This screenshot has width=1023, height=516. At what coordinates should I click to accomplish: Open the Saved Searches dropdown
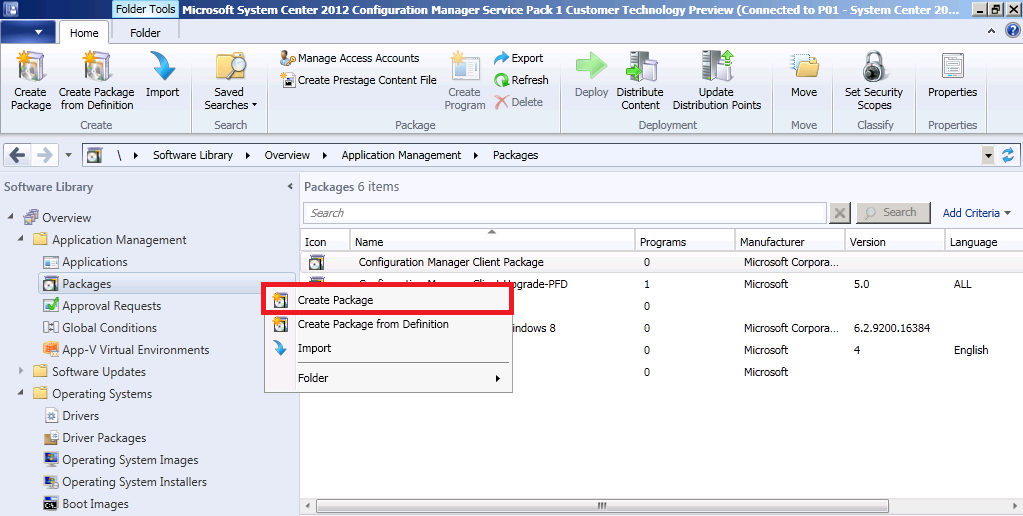(230, 81)
